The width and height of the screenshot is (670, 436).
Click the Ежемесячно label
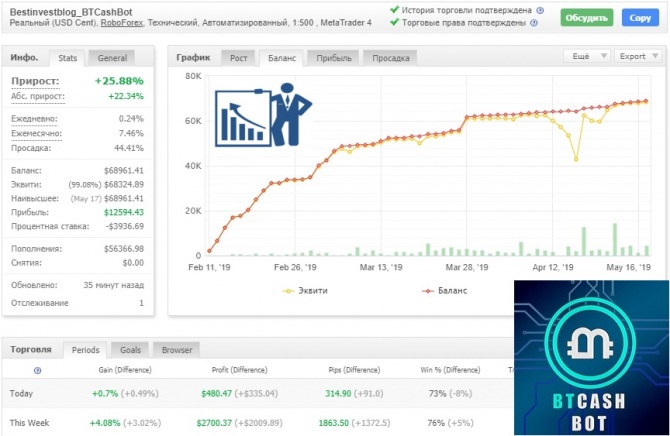click(x=36, y=133)
